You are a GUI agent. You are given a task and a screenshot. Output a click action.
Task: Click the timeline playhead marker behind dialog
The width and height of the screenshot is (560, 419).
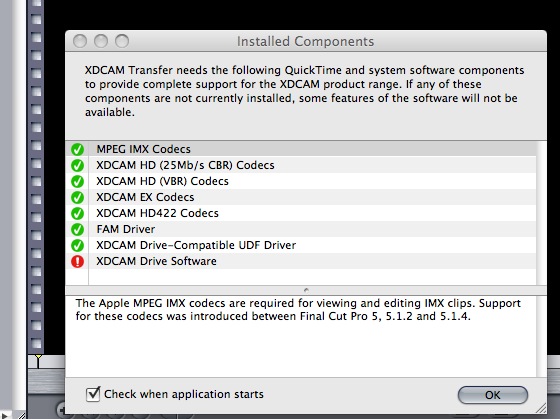pos(38,361)
